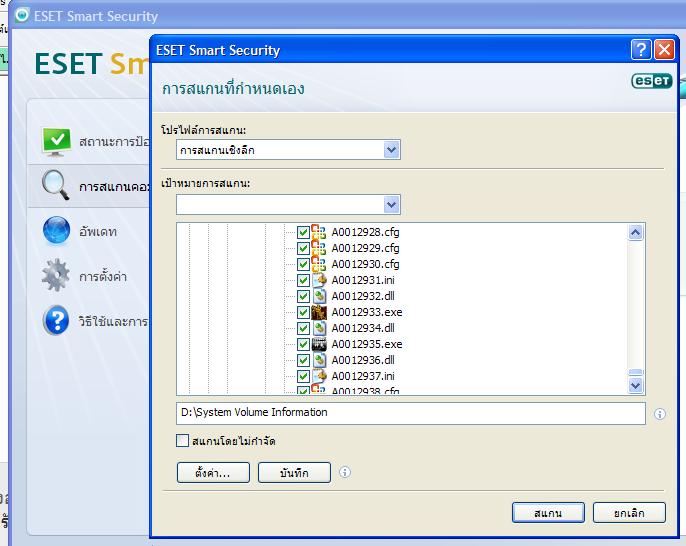Click the ESET eye icon in main window title bar

click(x=22, y=15)
